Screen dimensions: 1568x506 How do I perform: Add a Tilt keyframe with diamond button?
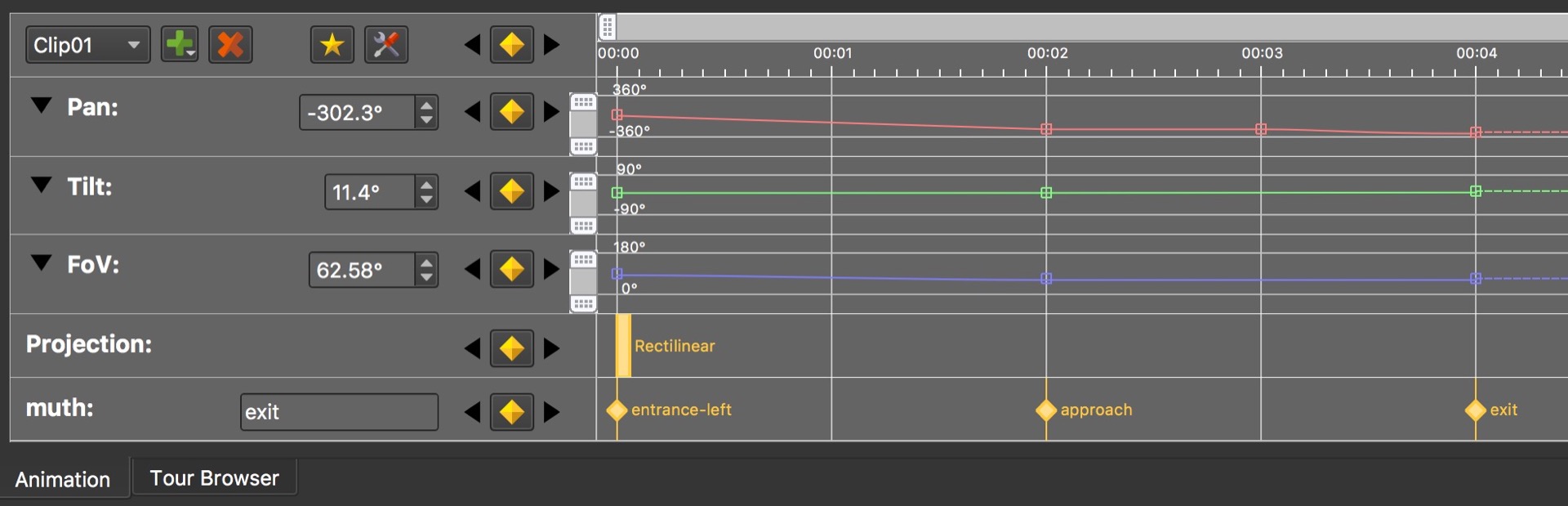tap(512, 191)
